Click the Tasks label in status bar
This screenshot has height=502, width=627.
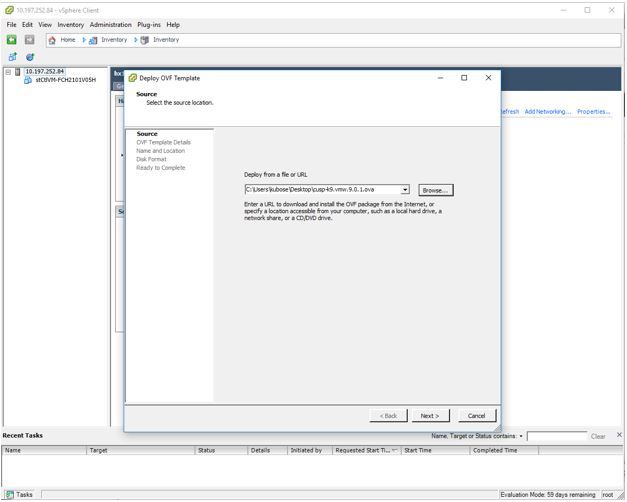tap(24, 495)
